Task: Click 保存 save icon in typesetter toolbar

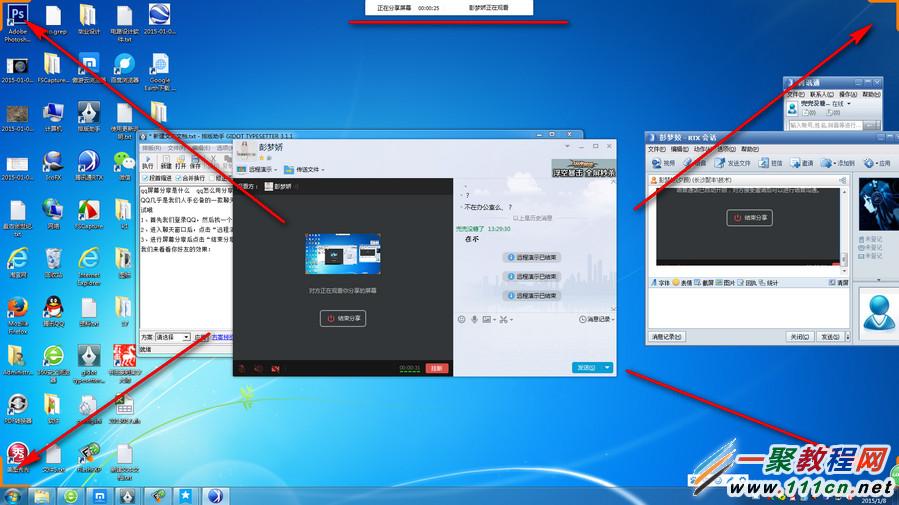Action: (196, 162)
